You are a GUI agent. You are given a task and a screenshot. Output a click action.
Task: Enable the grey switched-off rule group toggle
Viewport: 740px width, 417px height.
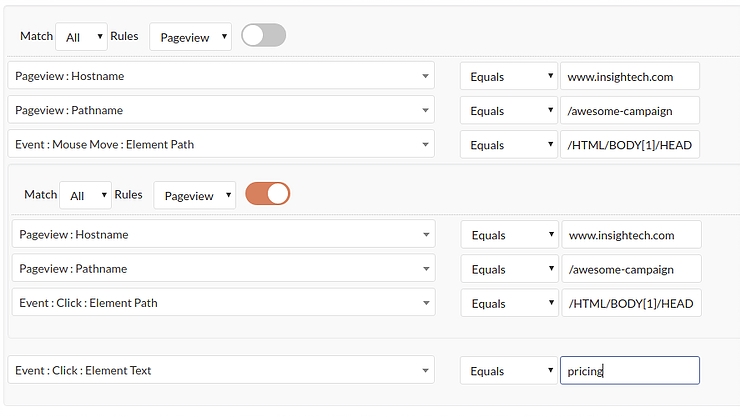point(264,36)
